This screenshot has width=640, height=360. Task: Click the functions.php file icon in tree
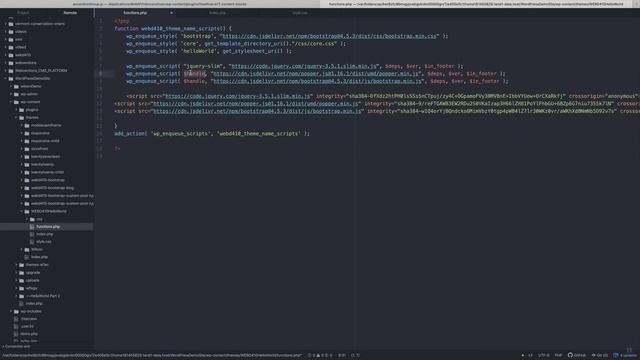point(32,227)
